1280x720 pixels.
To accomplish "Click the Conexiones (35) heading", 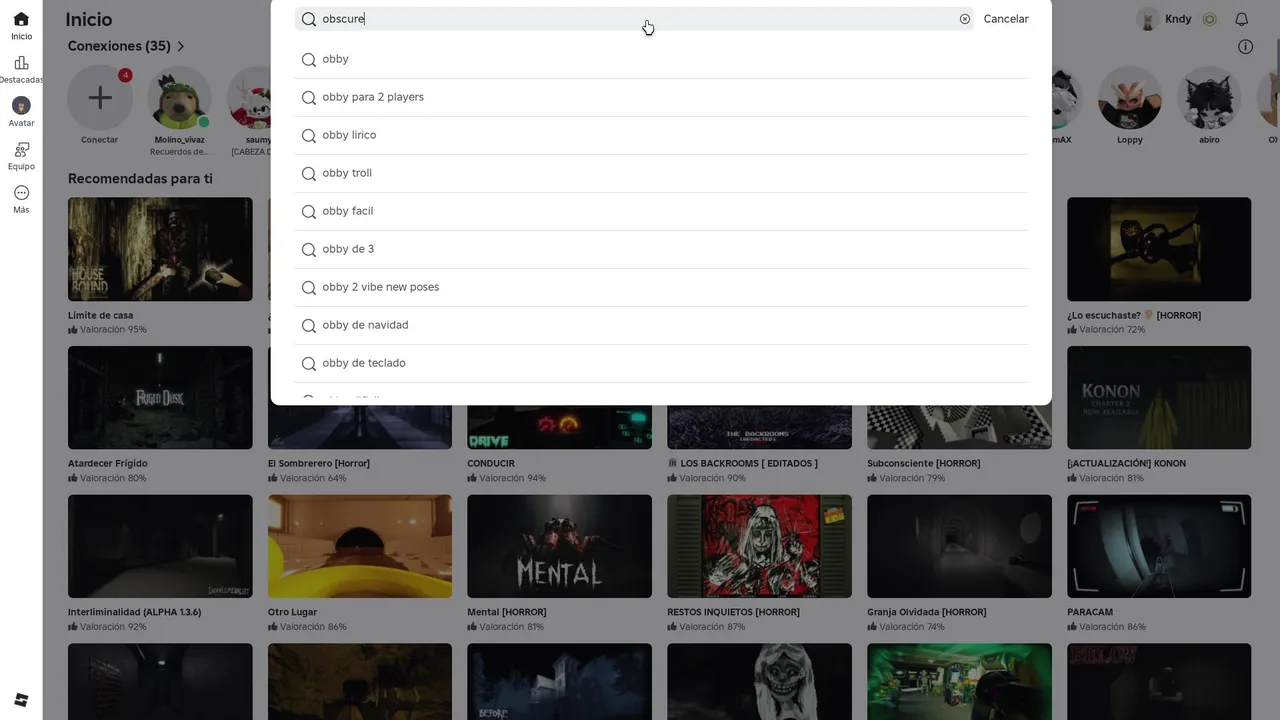I will point(119,46).
